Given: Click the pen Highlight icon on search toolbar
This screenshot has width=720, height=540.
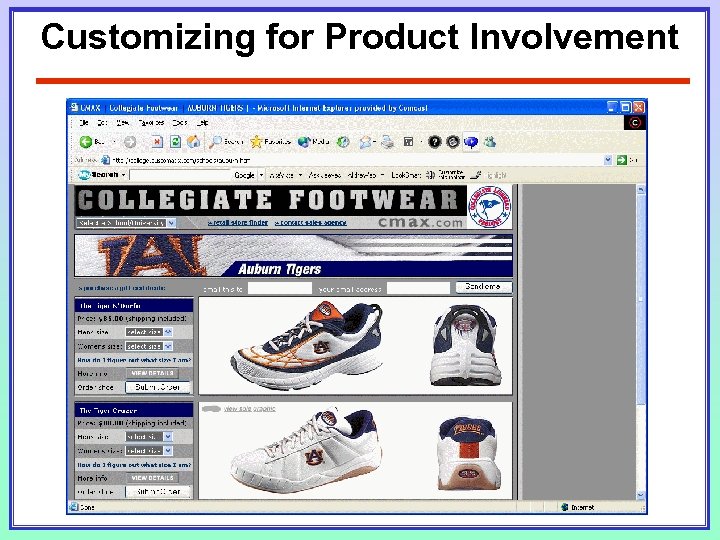Looking at the screenshot, I should (x=477, y=175).
